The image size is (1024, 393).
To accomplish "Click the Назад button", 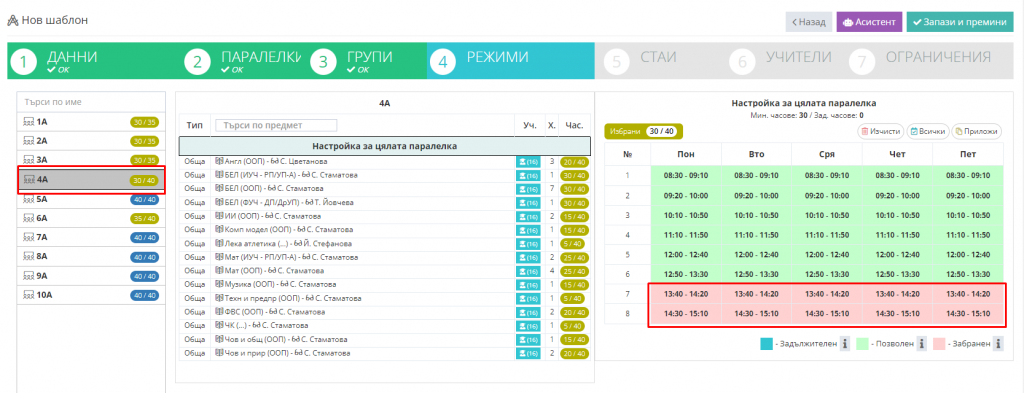I will [x=808, y=22].
